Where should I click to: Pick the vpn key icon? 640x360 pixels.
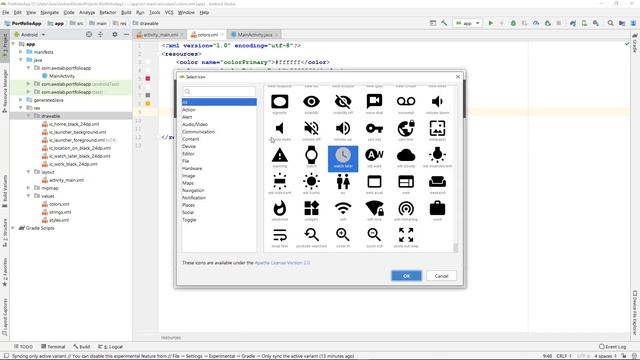click(374, 129)
